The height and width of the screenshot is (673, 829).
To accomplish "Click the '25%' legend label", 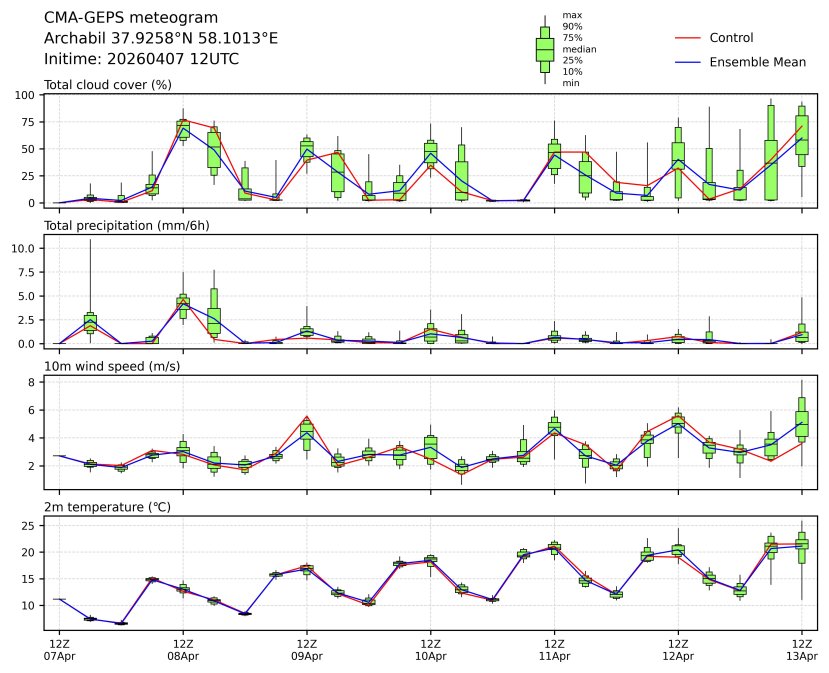I will coord(573,60).
